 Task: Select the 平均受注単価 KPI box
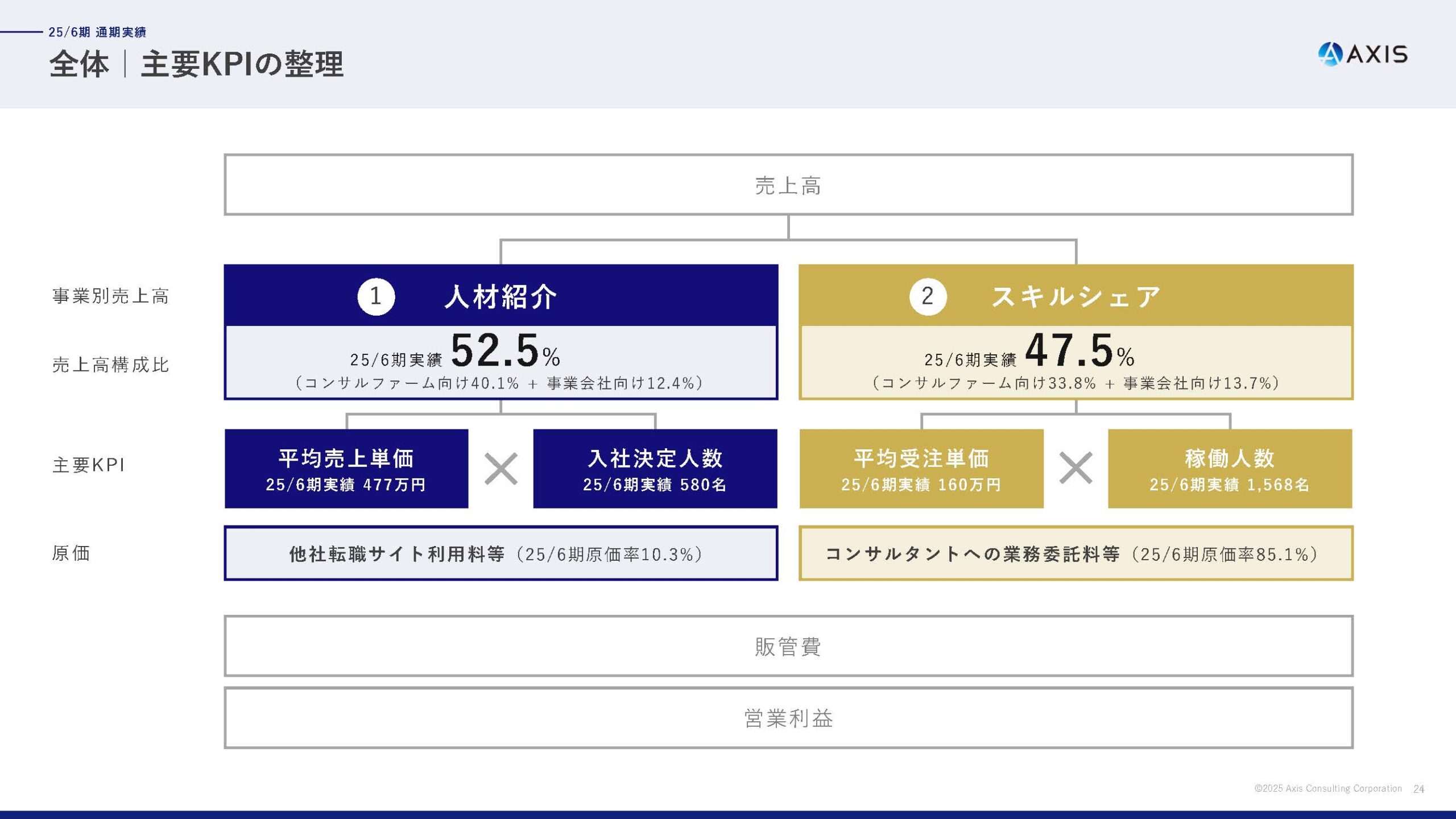point(921,469)
